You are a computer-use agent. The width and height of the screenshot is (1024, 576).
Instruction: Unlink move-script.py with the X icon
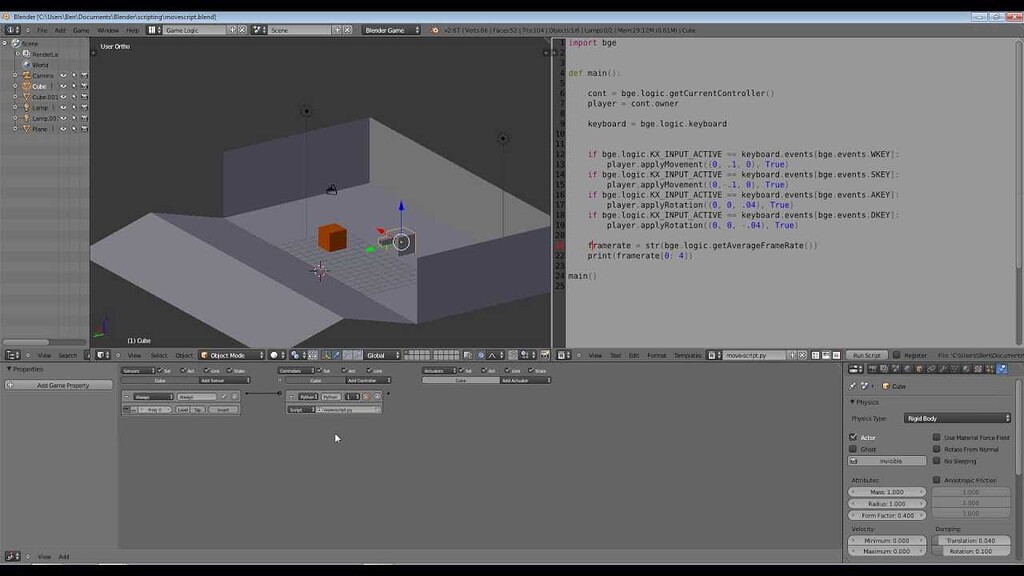tap(803, 355)
